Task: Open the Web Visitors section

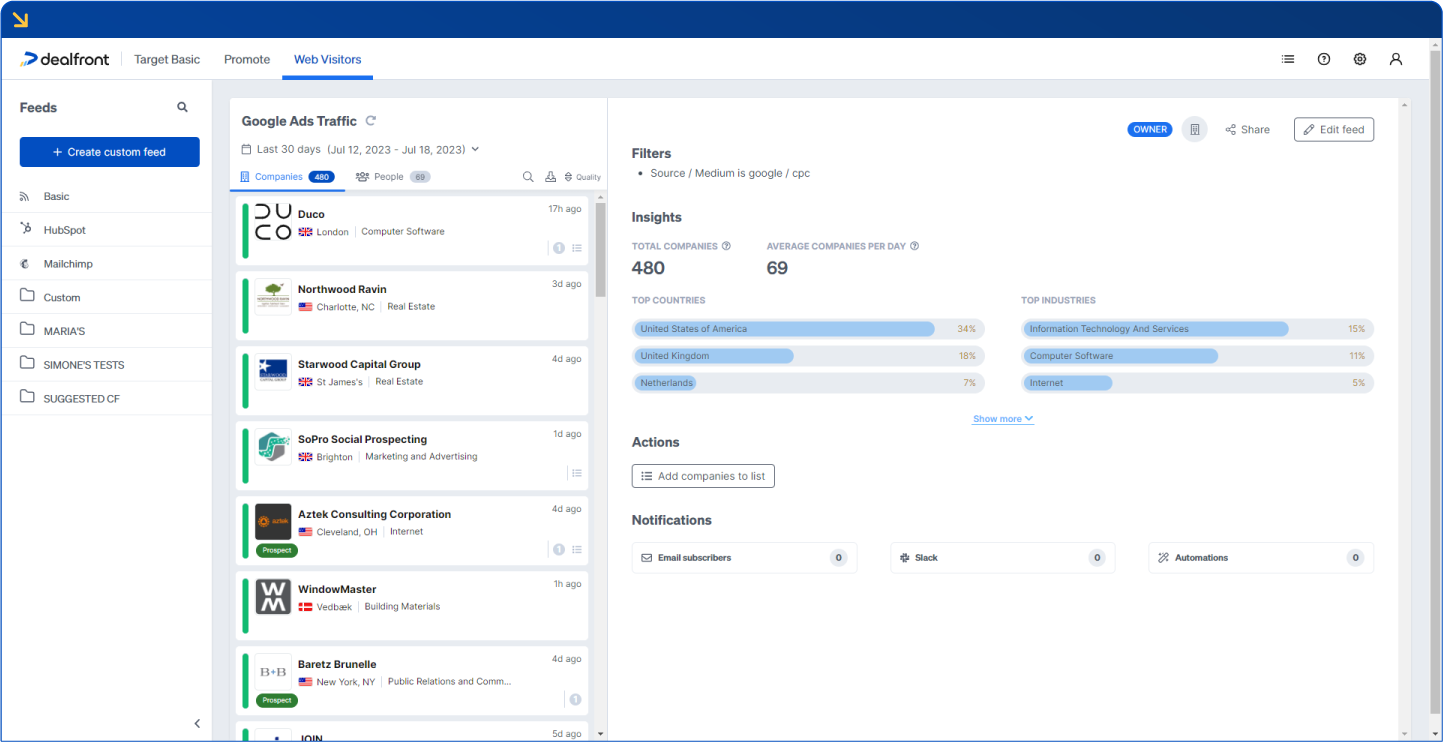Action: point(327,59)
